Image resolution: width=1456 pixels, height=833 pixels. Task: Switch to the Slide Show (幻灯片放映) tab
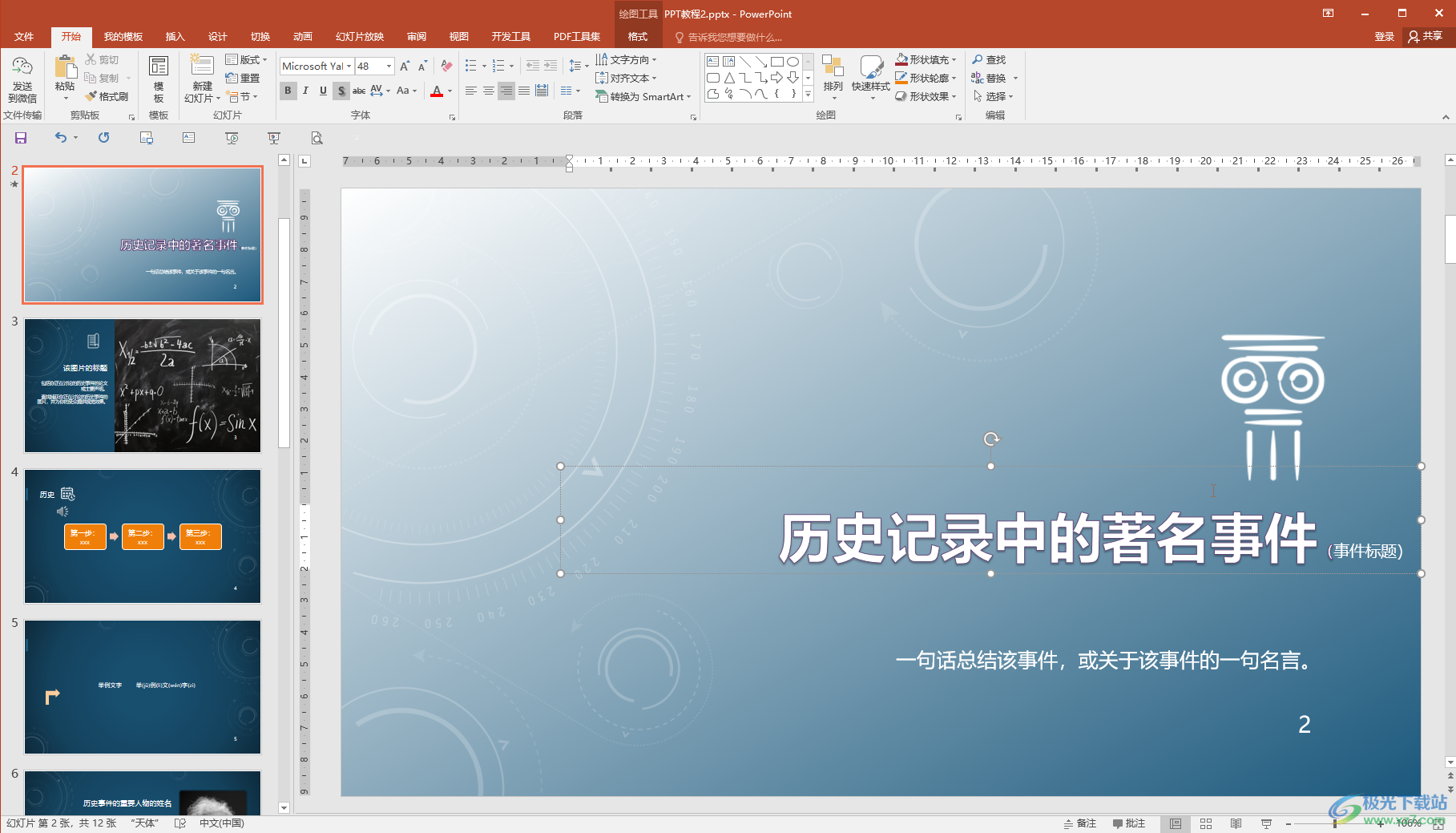point(360,37)
